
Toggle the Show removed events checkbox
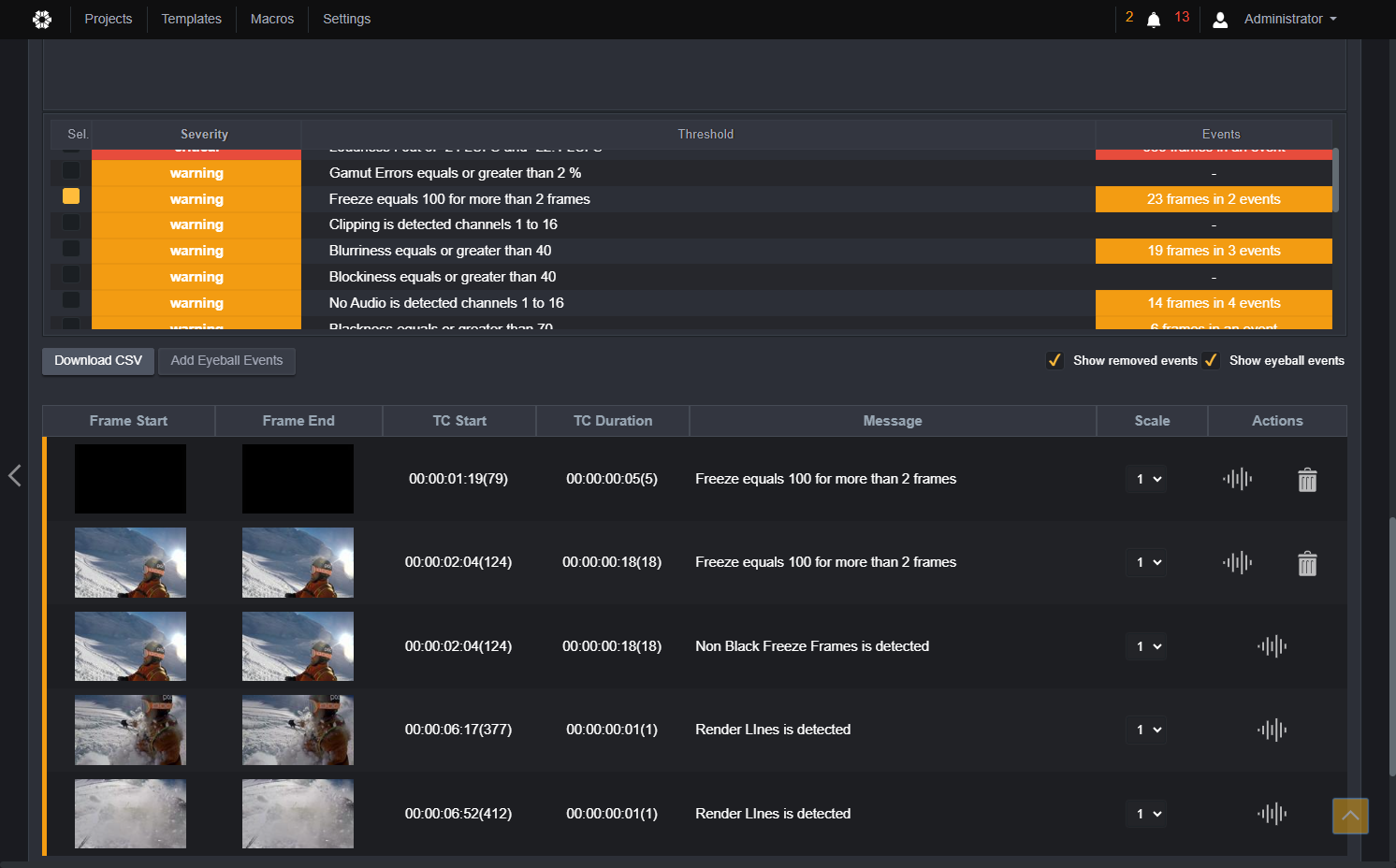pyautogui.click(x=1054, y=360)
